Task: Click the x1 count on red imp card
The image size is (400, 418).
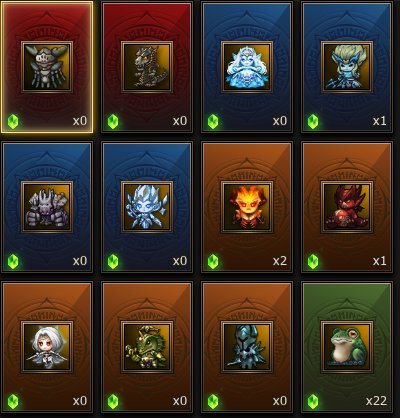Action: click(380, 261)
